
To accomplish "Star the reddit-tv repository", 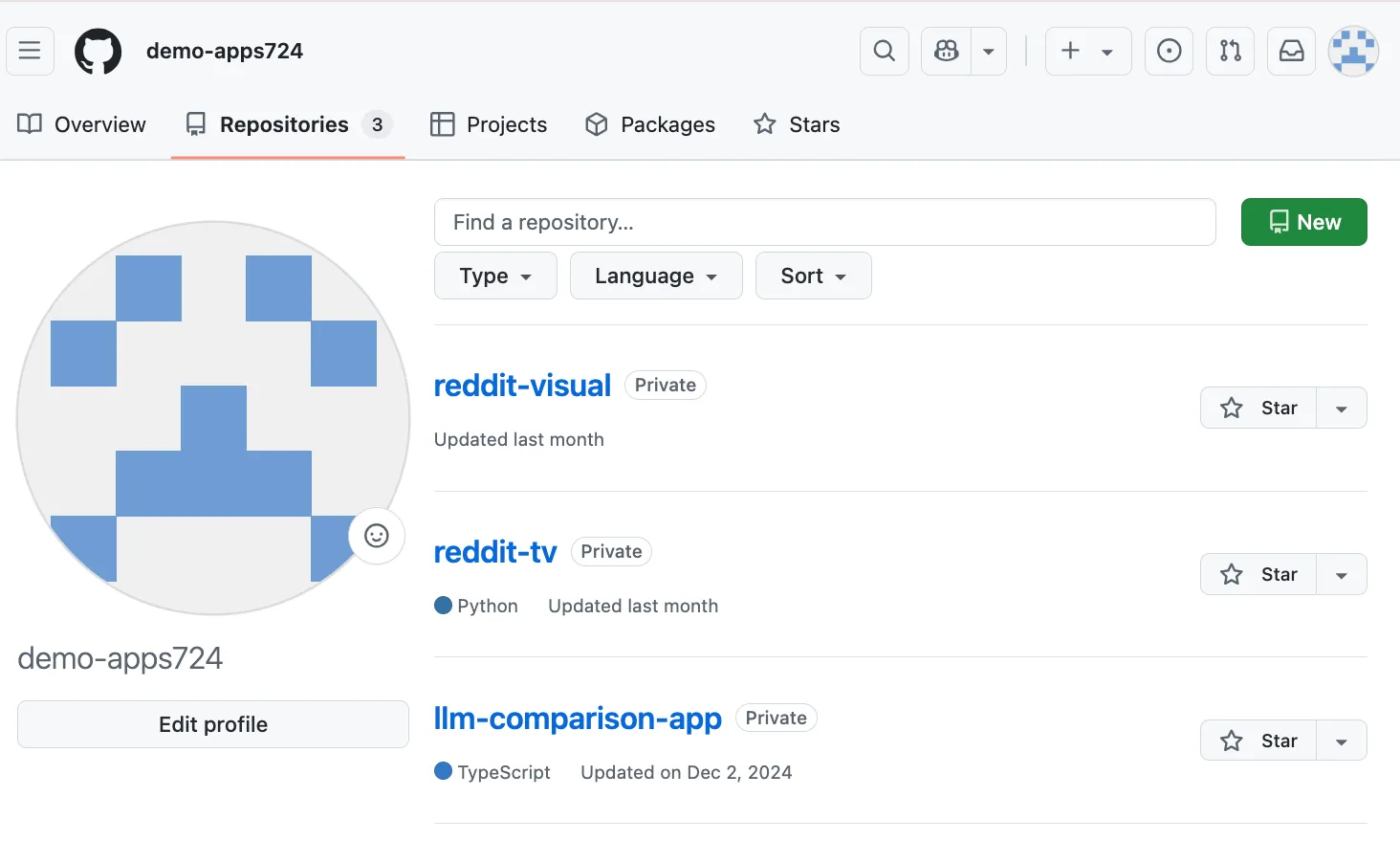I will (x=1258, y=574).
